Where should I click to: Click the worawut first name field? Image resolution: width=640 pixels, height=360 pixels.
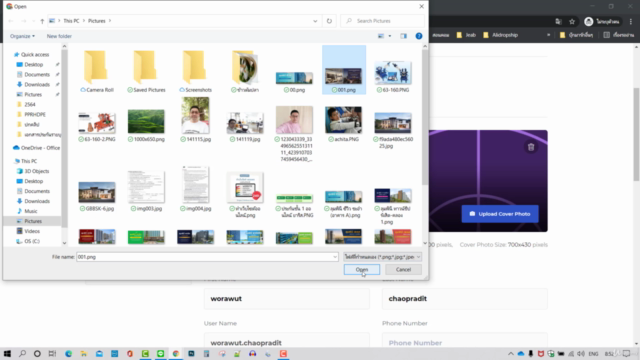(287, 299)
